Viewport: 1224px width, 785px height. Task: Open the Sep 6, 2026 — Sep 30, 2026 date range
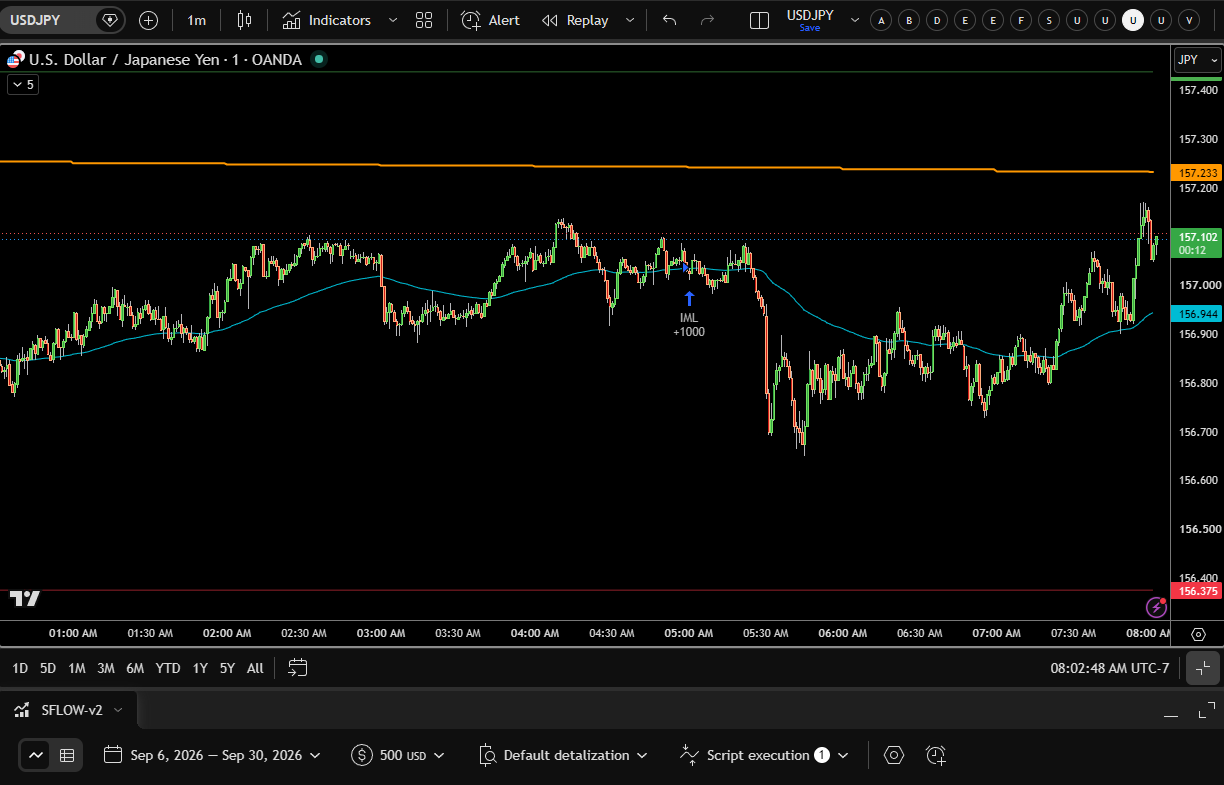(x=213, y=755)
